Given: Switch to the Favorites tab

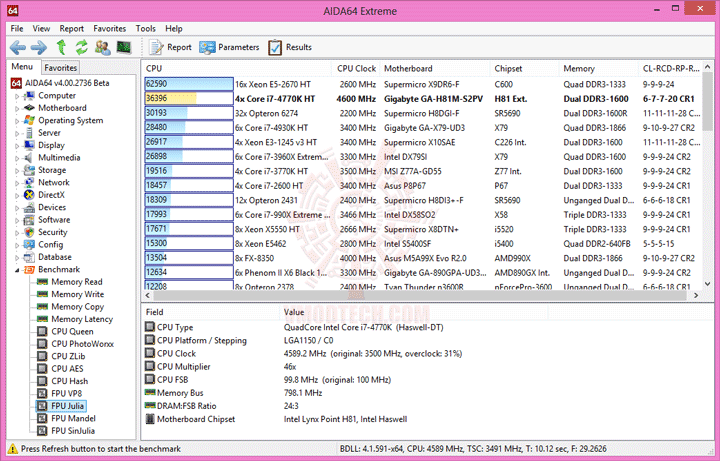Looking at the screenshot, I should 61,67.
